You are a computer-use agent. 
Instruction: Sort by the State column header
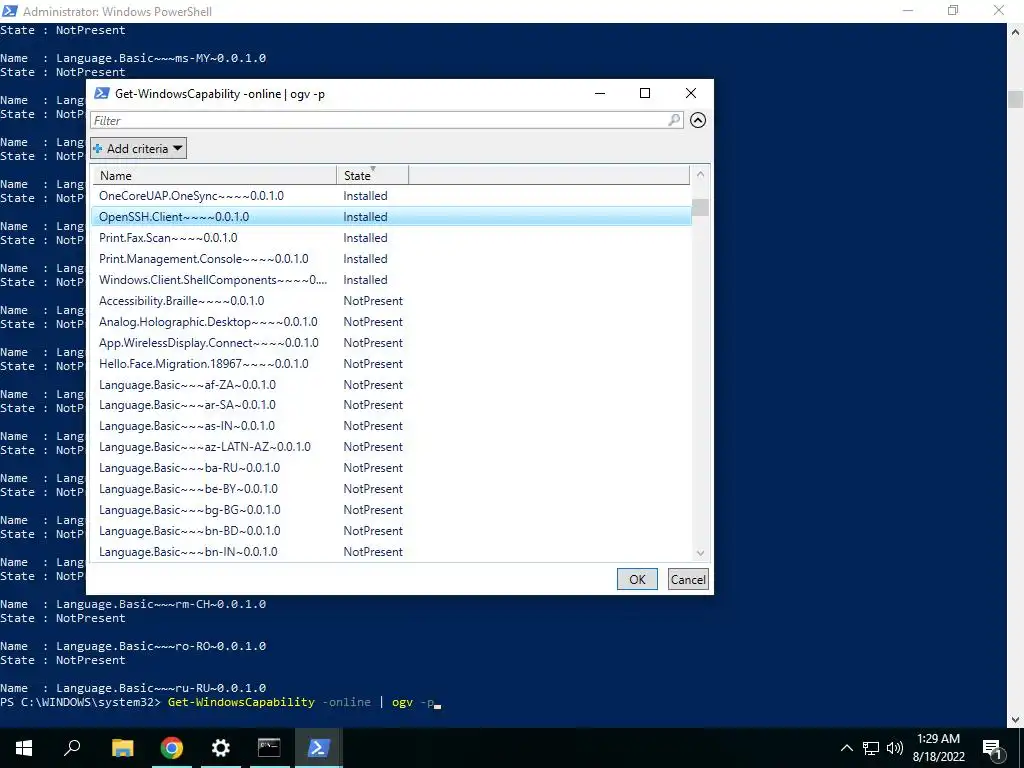click(372, 175)
